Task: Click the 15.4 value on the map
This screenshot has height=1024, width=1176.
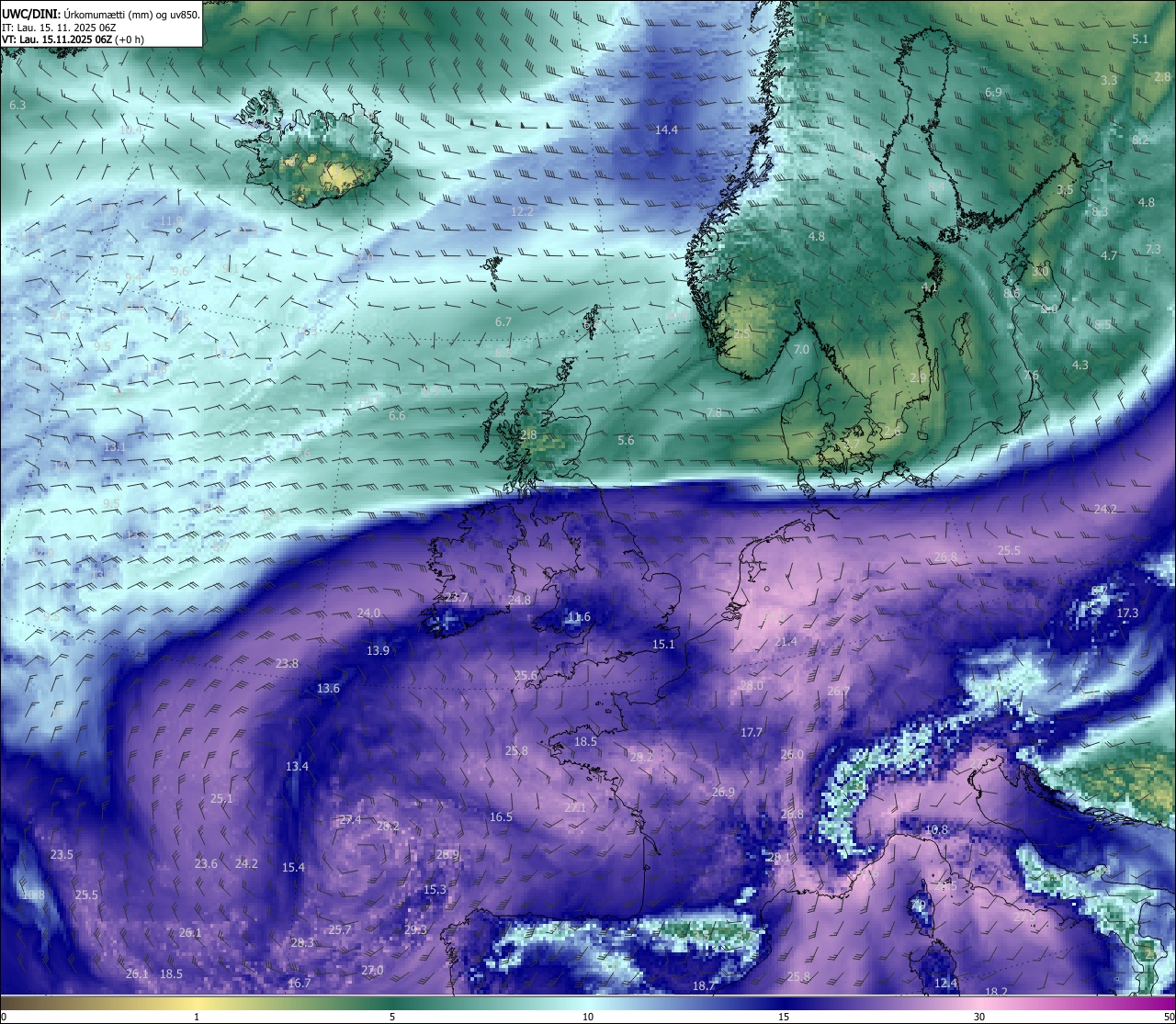Action: 293,867
